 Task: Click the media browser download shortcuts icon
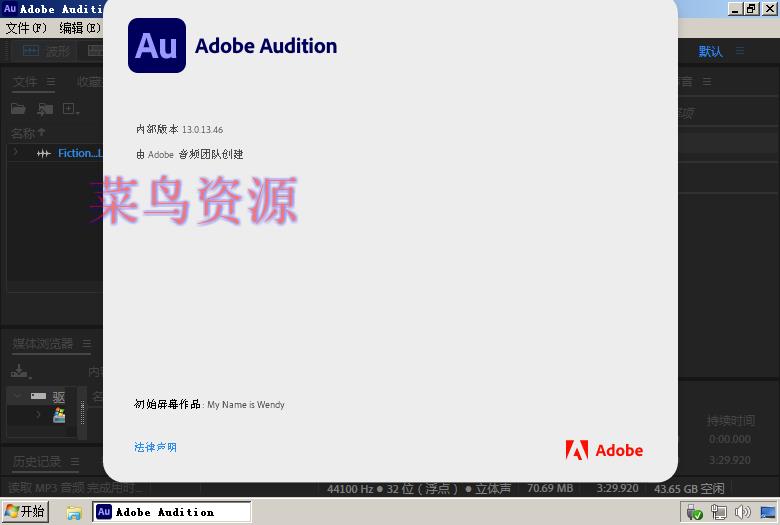(x=20, y=371)
